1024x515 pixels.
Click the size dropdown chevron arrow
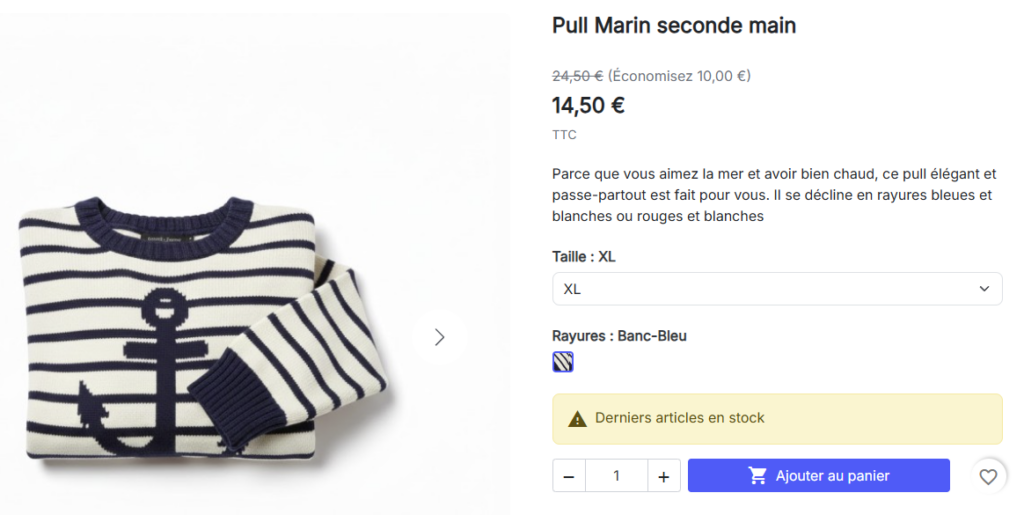click(x=984, y=289)
